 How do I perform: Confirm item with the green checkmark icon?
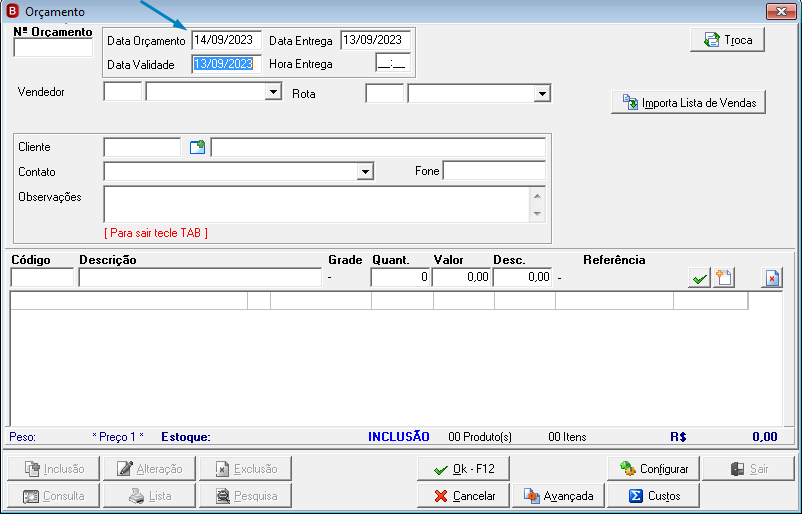tap(699, 278)
